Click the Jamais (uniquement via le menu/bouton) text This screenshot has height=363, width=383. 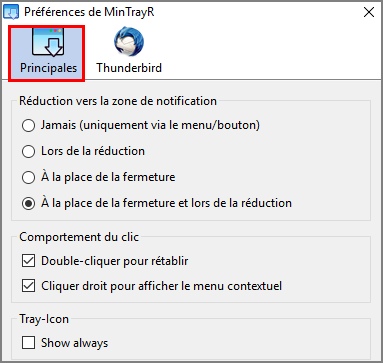pos(150,125)
